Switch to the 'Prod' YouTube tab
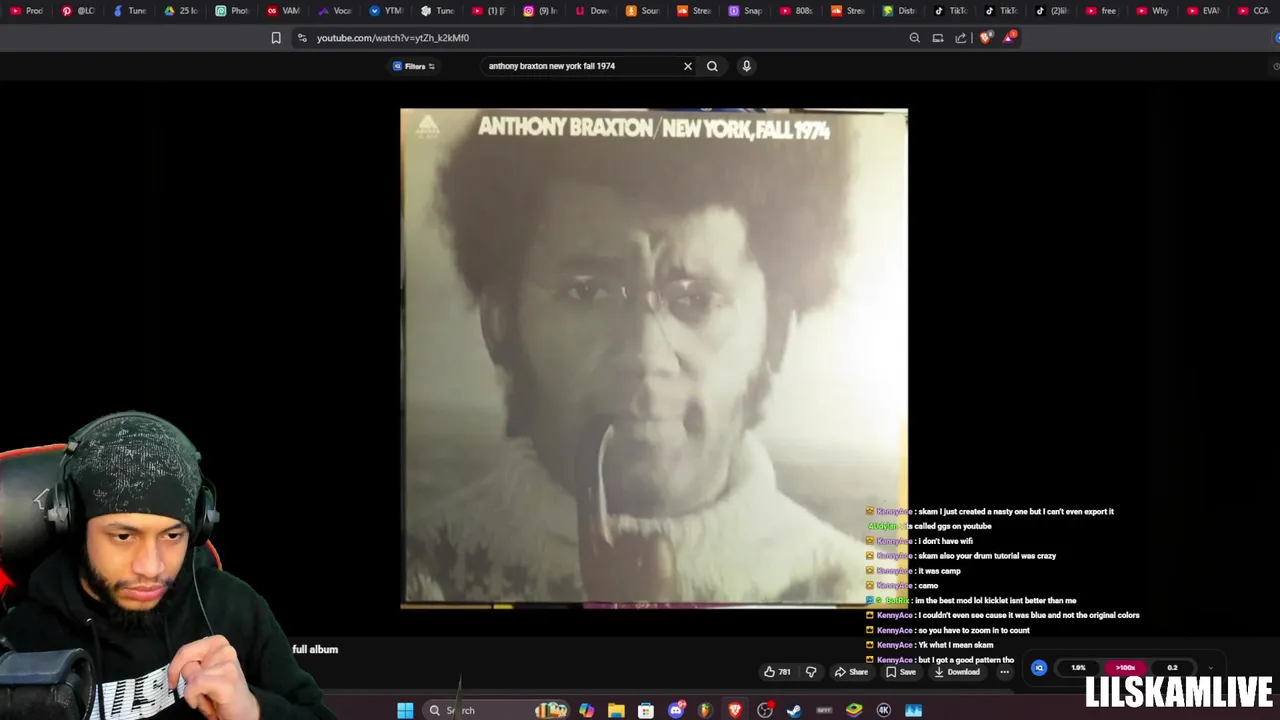 pos(27,11)
